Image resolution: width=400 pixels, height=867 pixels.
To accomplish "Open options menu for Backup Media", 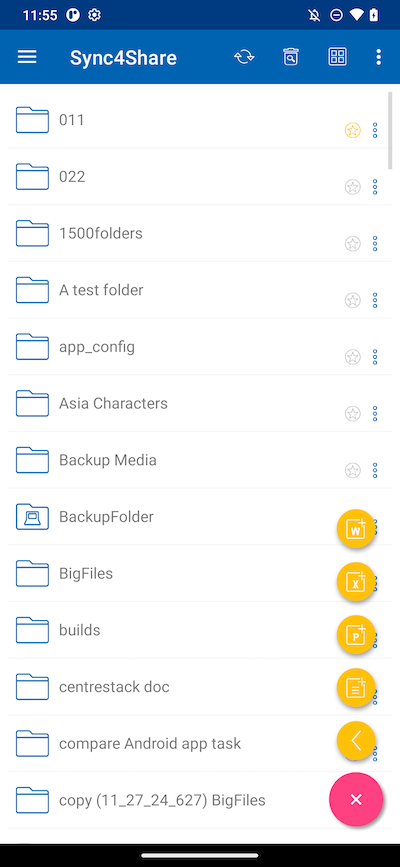I will pos(375,471).
